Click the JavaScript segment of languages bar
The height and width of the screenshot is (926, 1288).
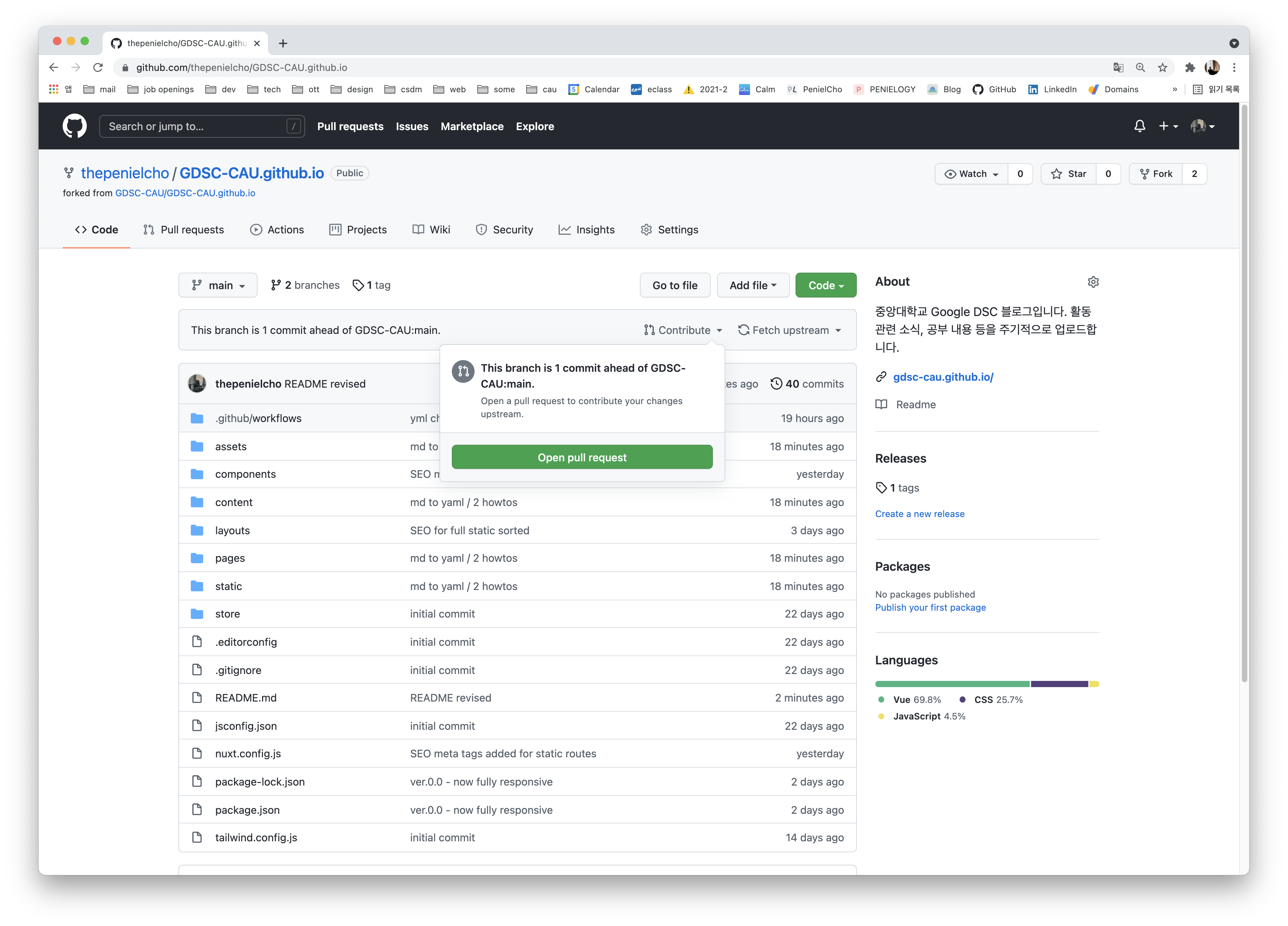(x=1094, y=684)
